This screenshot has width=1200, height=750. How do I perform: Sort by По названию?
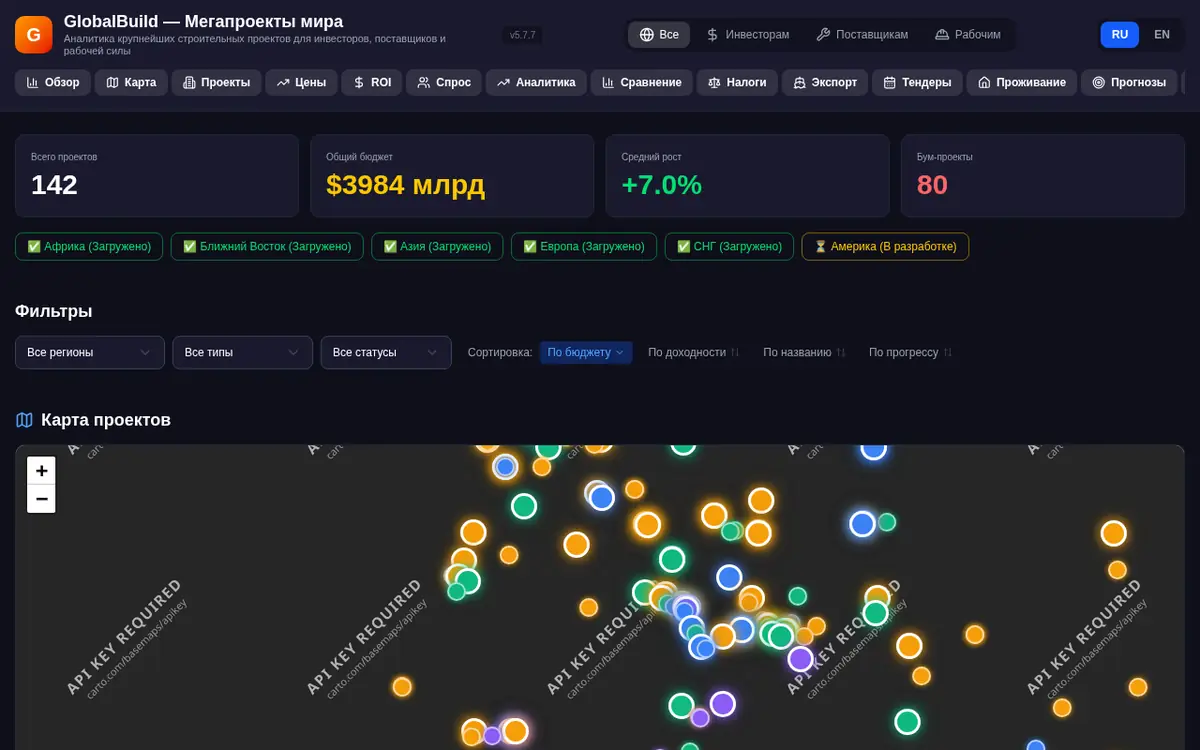tap(804, 352)
